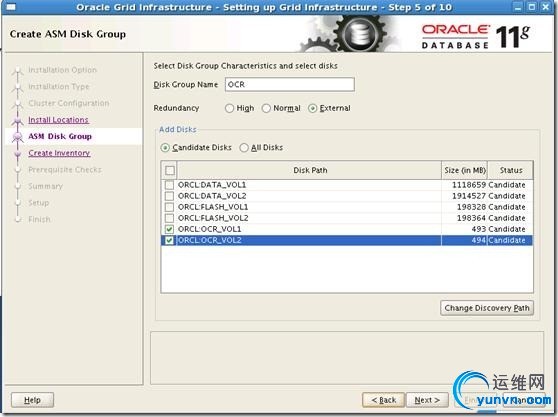
Task: Uncheck the ORCL:OCR_VOL1 disk checkbox
Action: (x=169, y=229)
